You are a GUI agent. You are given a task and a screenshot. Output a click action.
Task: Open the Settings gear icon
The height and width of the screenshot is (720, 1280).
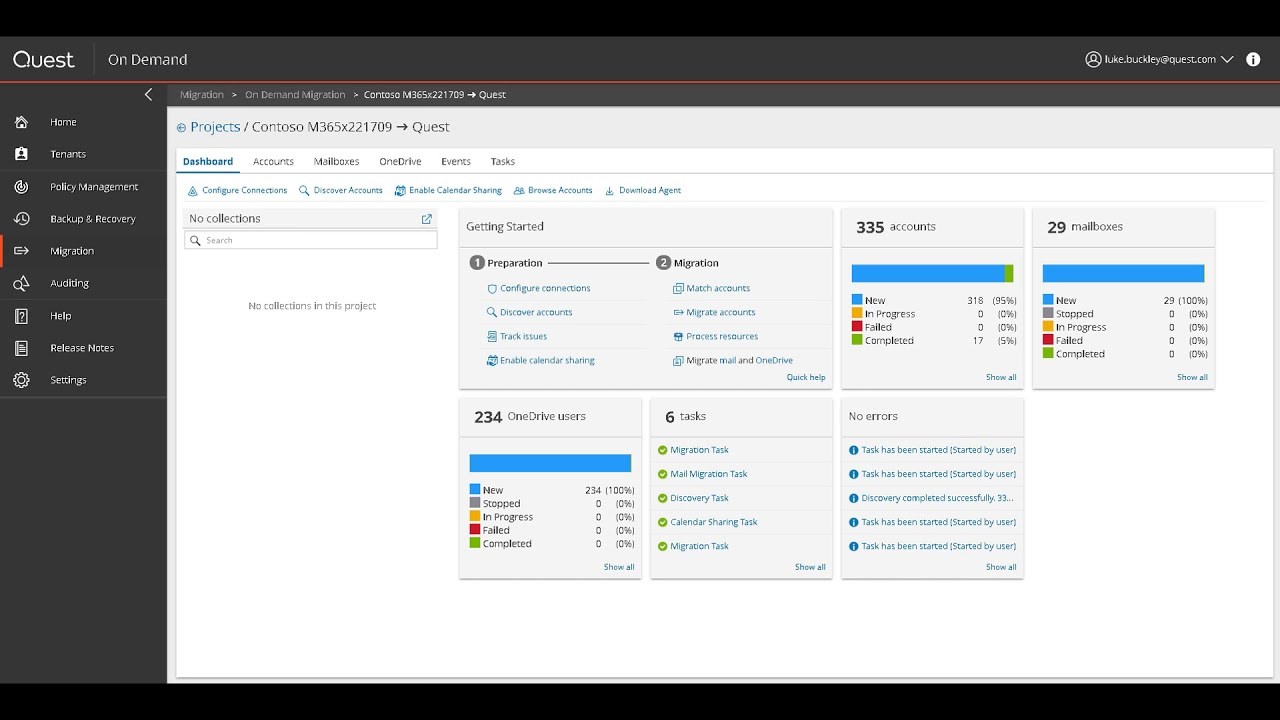coord(21,380)
